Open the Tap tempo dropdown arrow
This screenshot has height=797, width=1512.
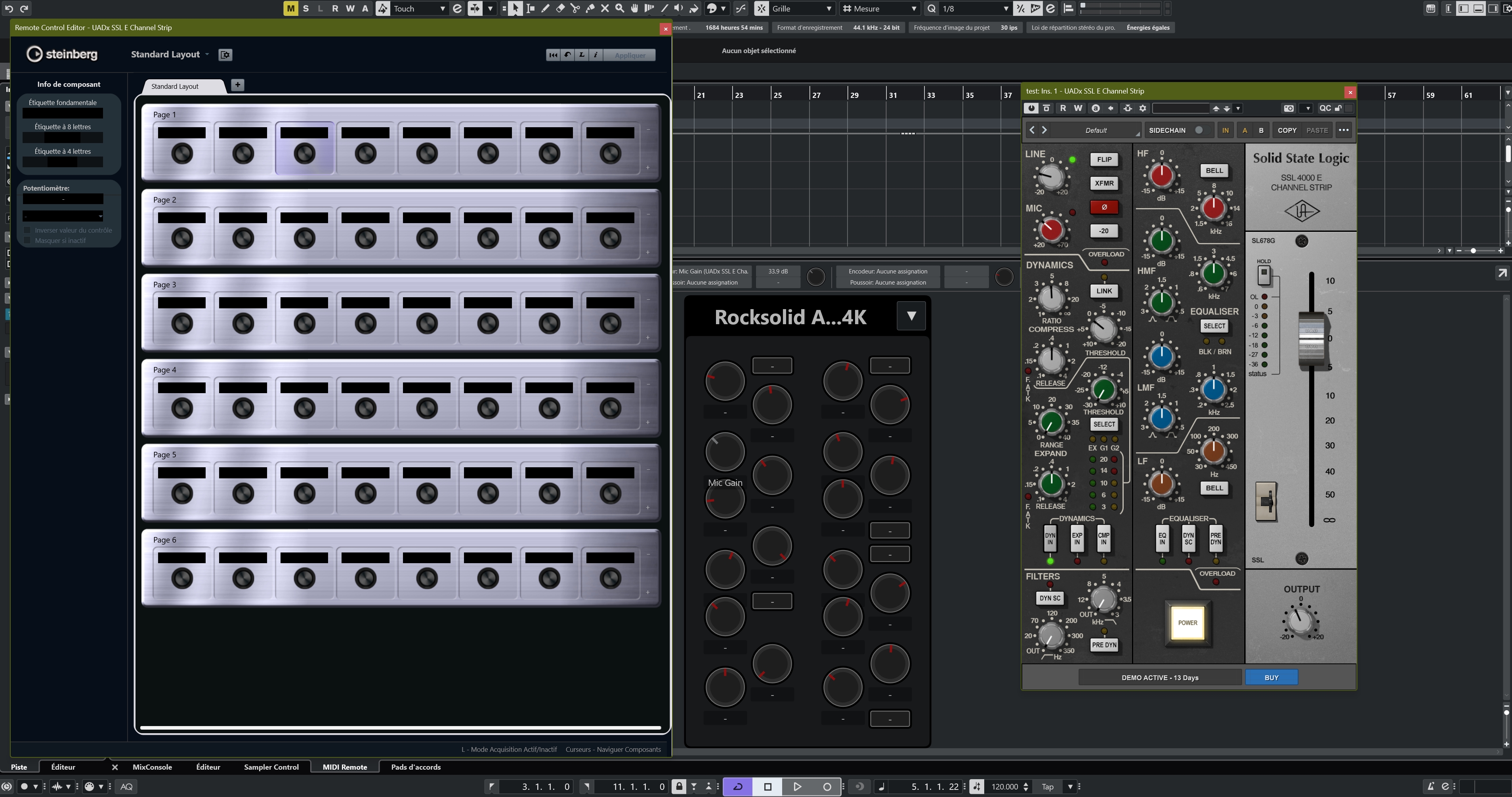tap(1070, 786)
